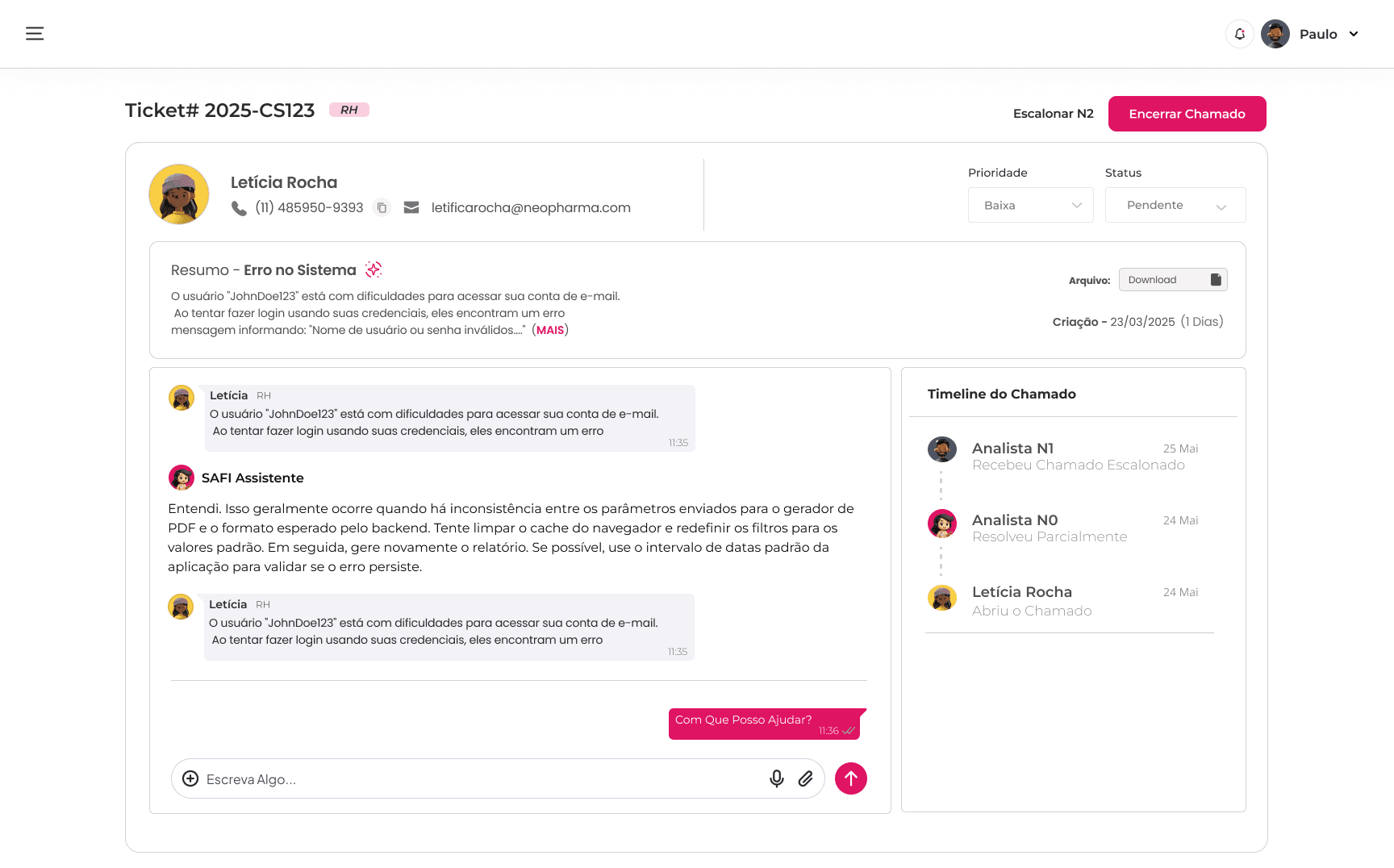Viewport: 1394px width, 868px height.
Task: Click the AI summary sparkle icon
Action: click(374, 269)
